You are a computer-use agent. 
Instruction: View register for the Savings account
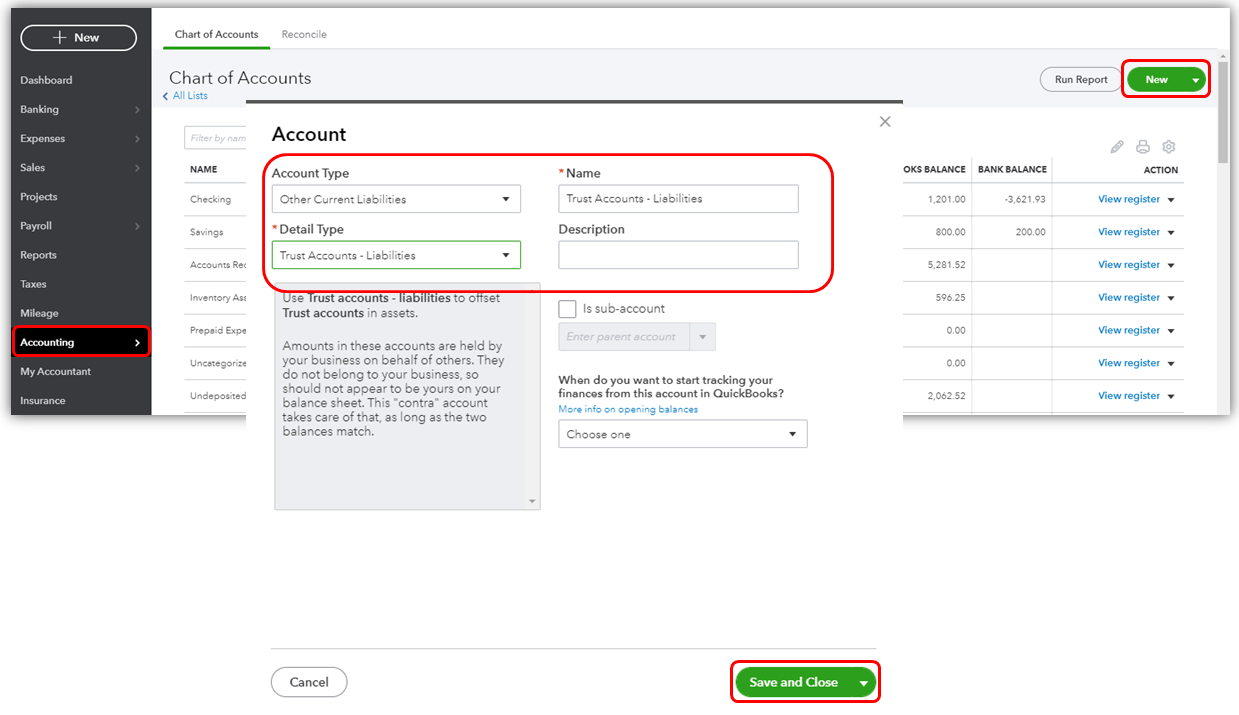[1129, 232]
